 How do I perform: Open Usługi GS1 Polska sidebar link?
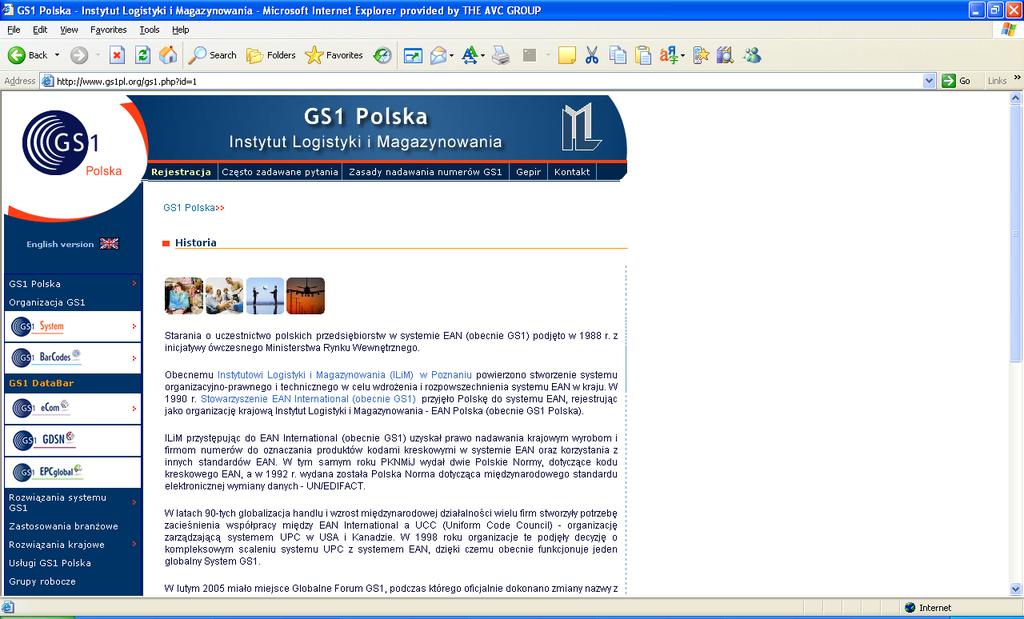50,563
